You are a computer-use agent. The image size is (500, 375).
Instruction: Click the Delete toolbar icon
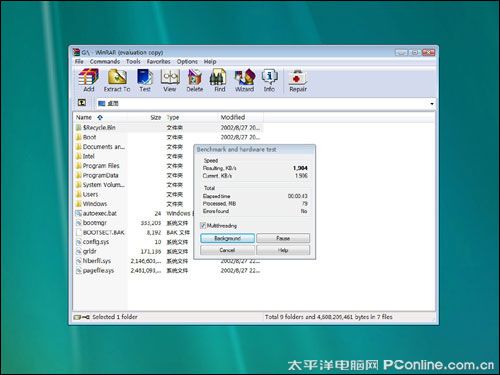click(195, 80)
